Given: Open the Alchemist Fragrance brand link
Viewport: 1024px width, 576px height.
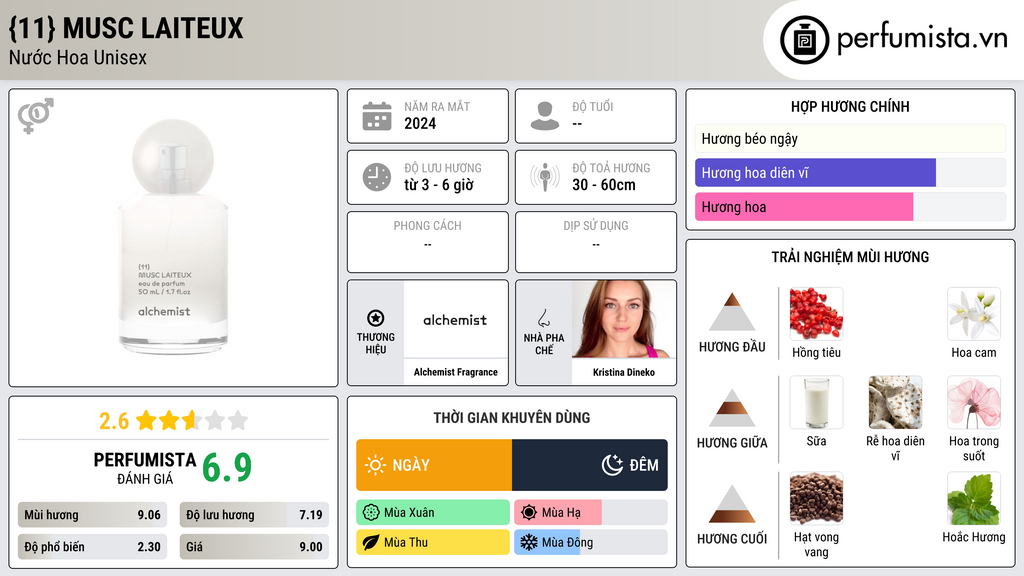Looking at the screenshot, I should (455, 372).
